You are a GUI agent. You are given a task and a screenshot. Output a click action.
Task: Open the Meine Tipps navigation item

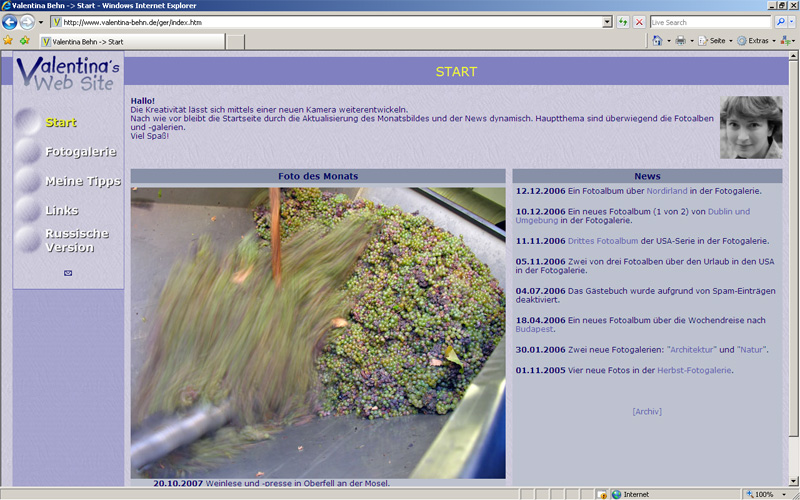pos(83,181)
